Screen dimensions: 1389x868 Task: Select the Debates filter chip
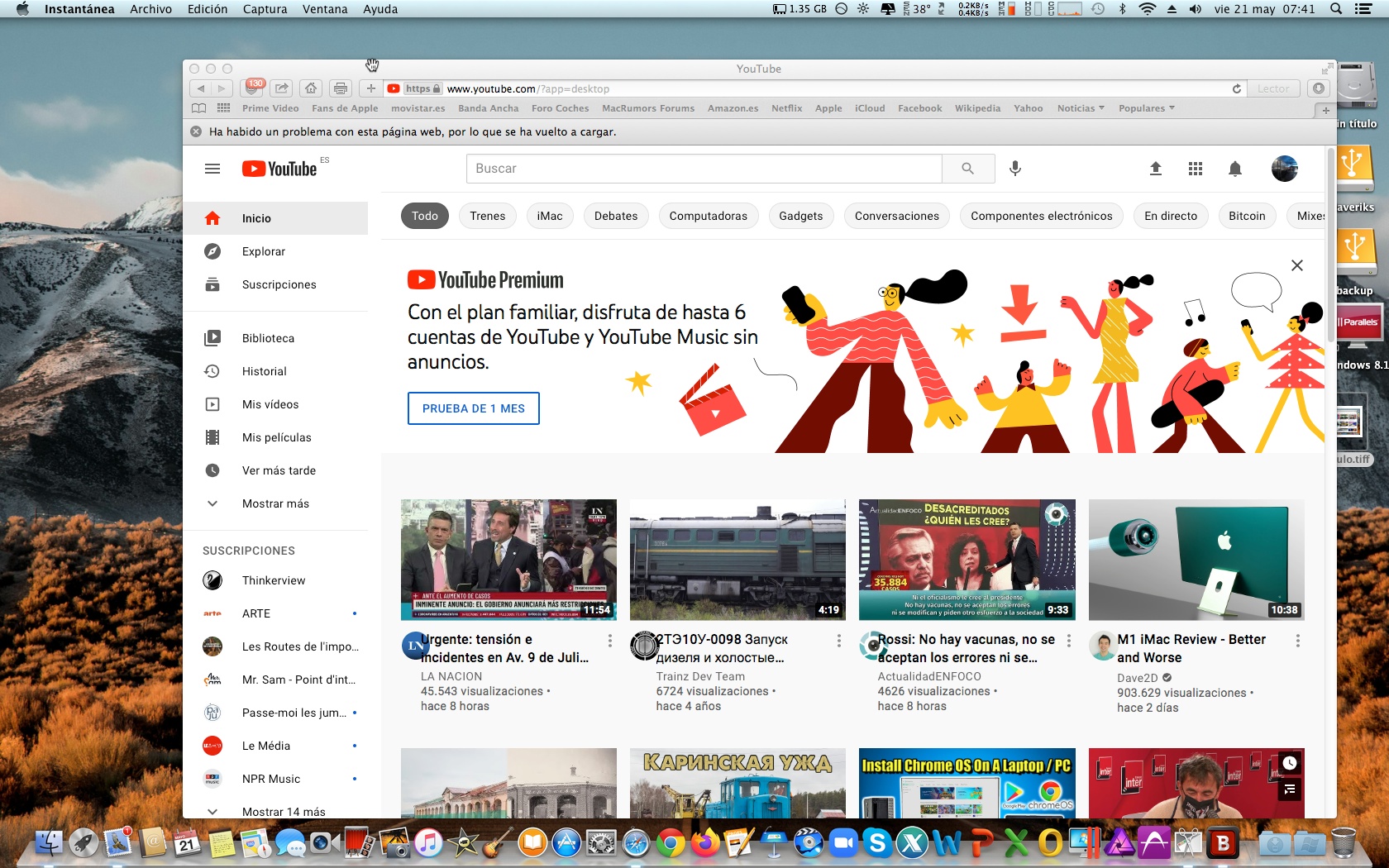point(616,216)
